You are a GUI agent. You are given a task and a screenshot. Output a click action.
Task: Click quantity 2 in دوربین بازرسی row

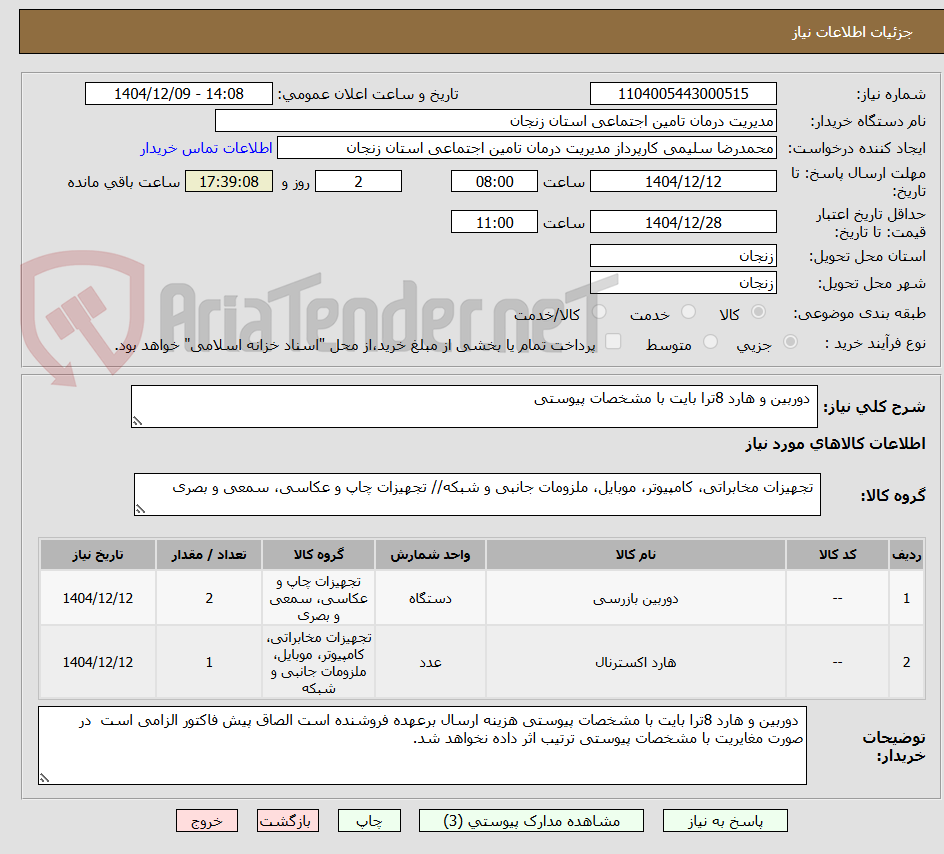tap(209, 598)
